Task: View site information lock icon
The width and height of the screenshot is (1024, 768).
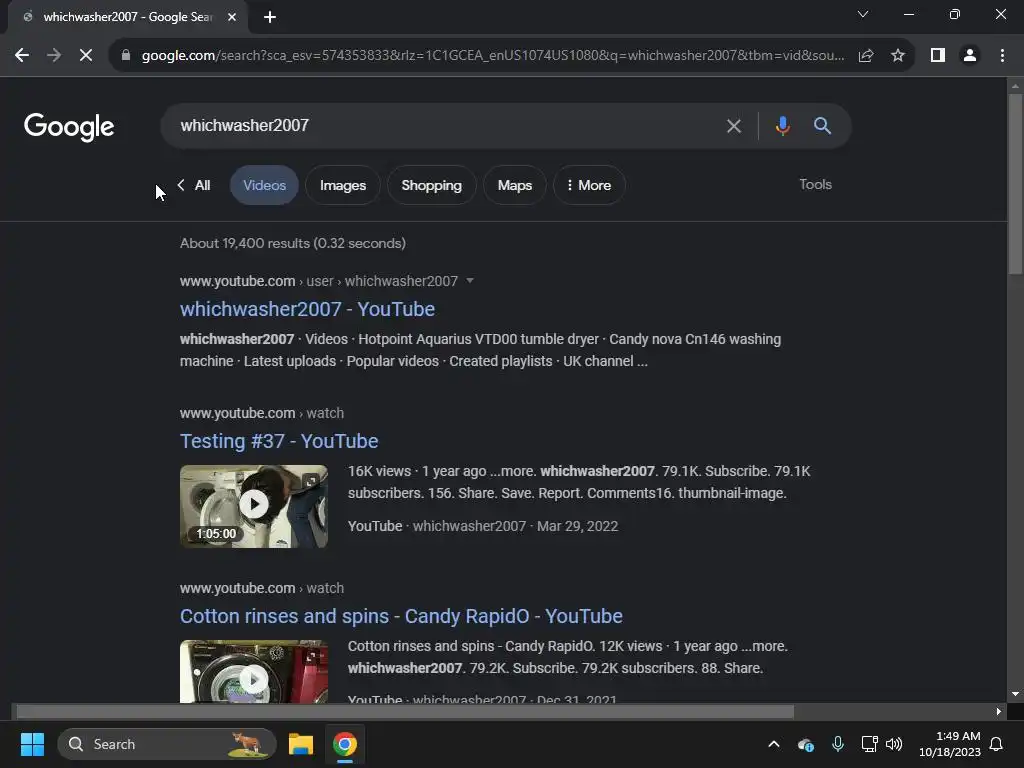Action: coord(126,56)
